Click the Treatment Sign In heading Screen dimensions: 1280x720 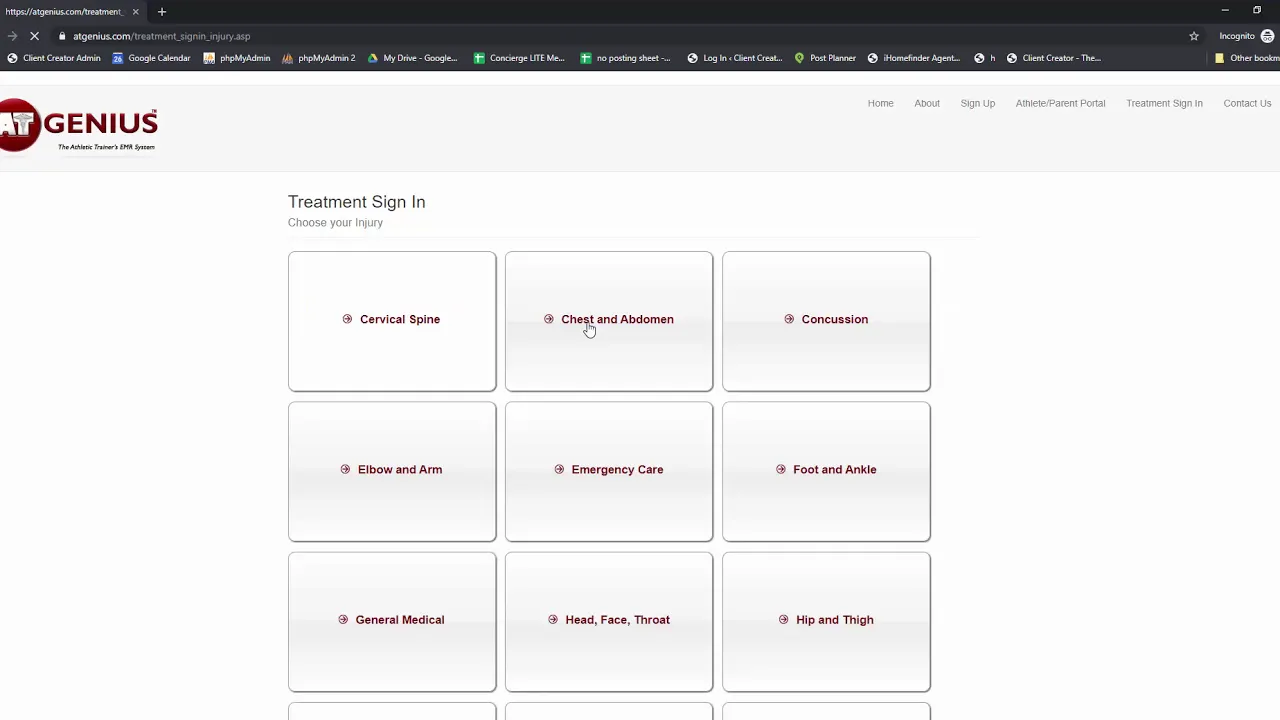click(356, 202)
